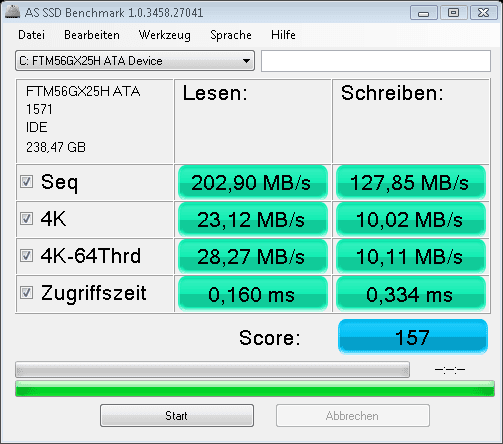Image resolution: width=503 pixels, height=444 pixels.
Task: Uncheck the 4K test checkbox
Action: [x=26, y=219]
